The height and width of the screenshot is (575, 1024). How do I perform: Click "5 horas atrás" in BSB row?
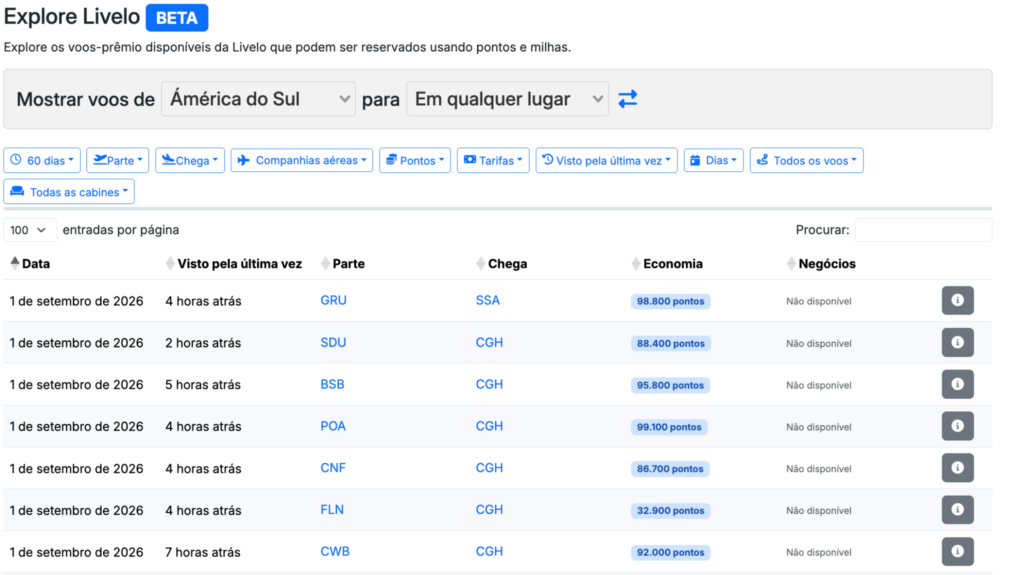(x=203, y=384)
